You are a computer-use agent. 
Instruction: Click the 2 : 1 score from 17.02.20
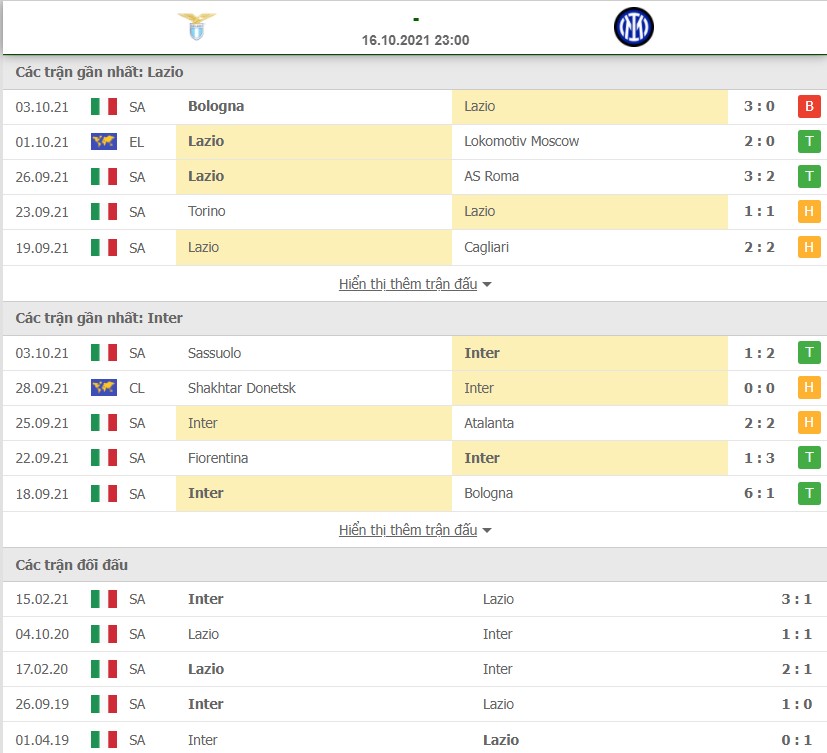coord(796,669)
